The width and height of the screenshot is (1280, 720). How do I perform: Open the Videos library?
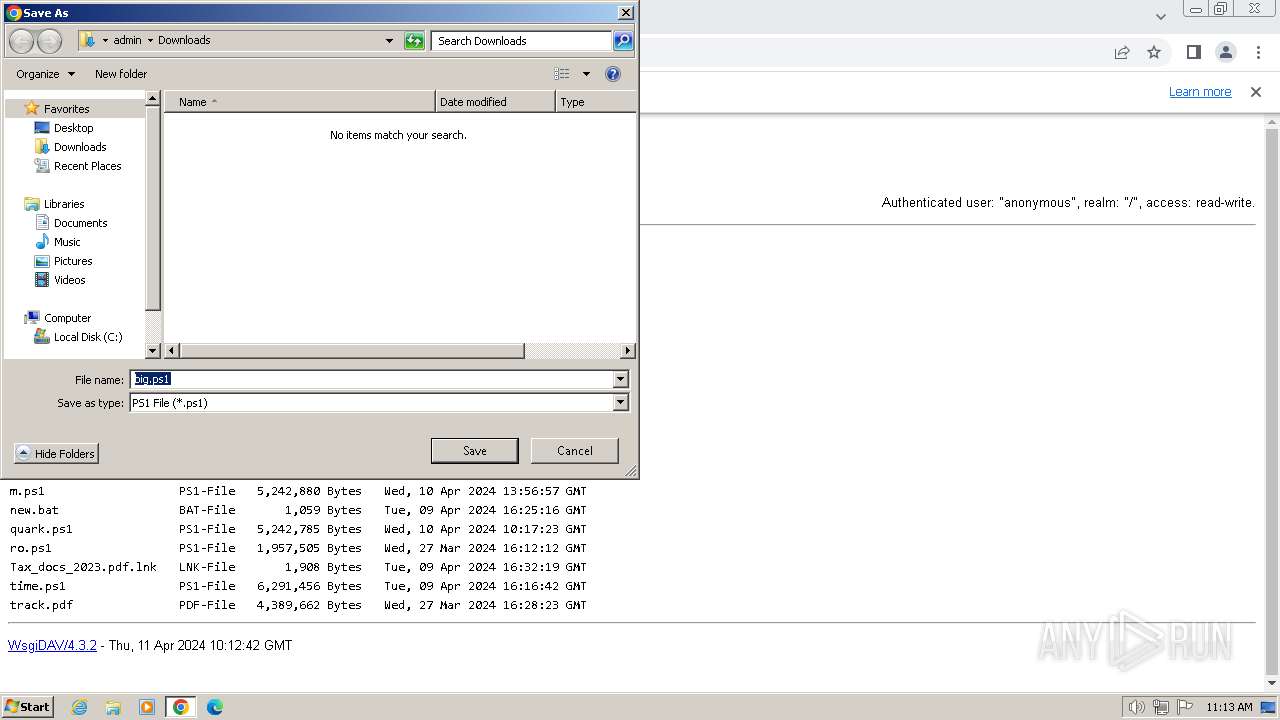coord(69,280)
